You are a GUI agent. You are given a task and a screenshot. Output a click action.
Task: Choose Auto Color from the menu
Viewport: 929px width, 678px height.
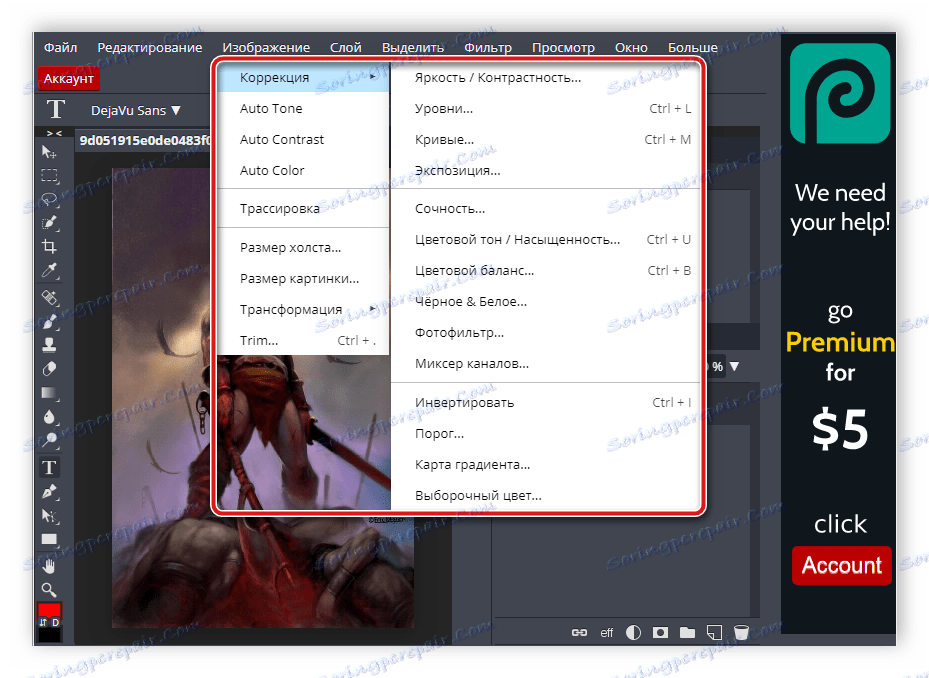pos(304,170)
